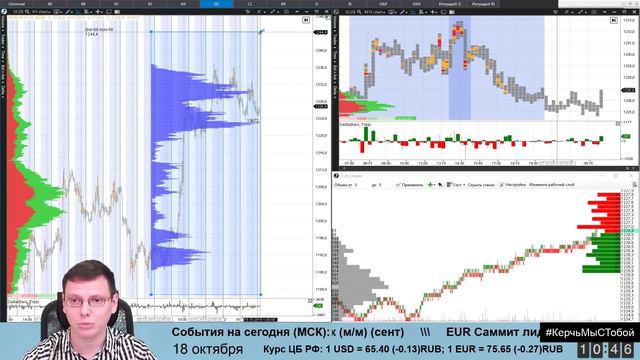Screen dimensions: 640x360
Task: Click the rectangle tool icon in right chart toolbar
Action: pos(444,12)
